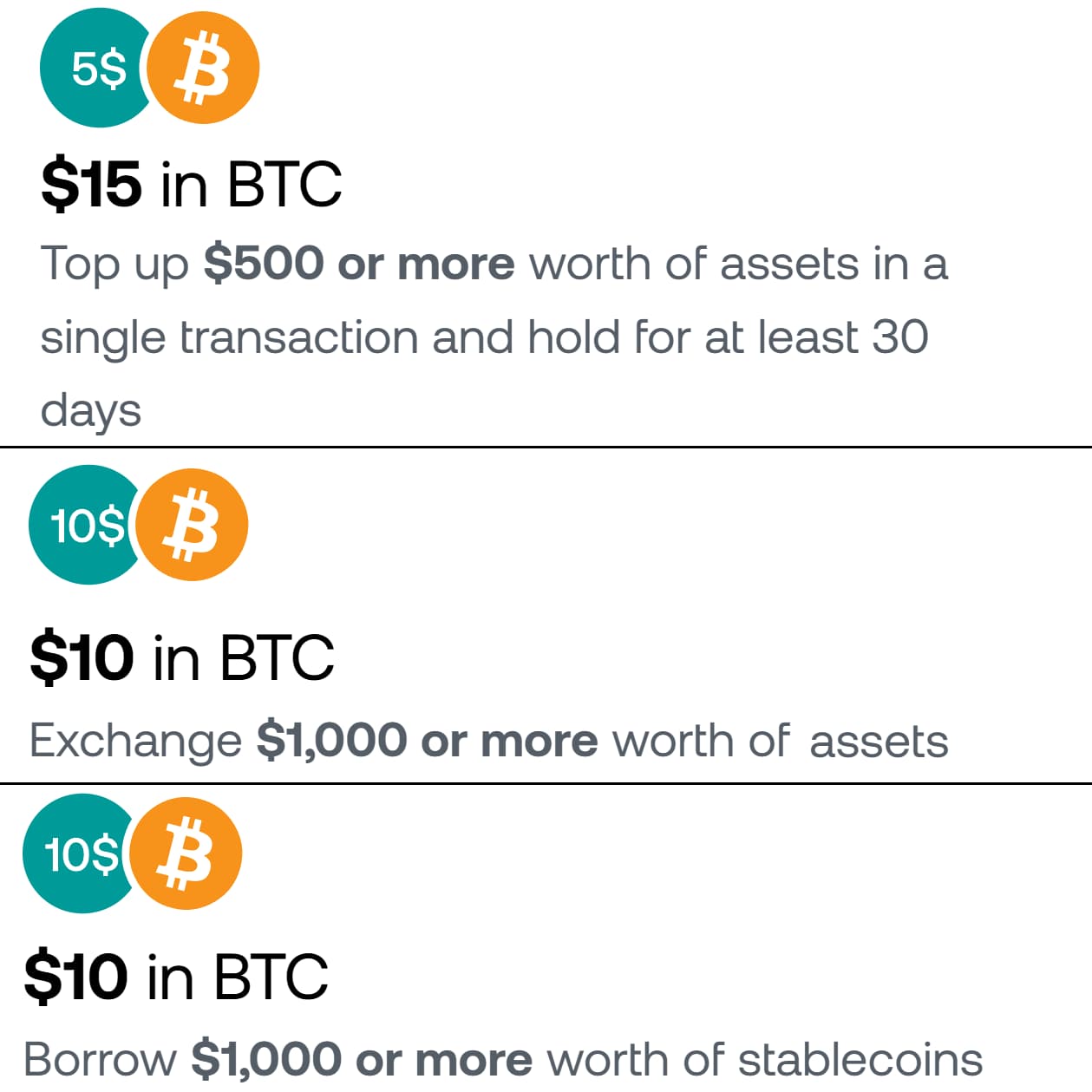Screen dimensions: 1092x1092
Task: Select the $10 in BTC heading above Exchange
Action: tap(181, 657)
